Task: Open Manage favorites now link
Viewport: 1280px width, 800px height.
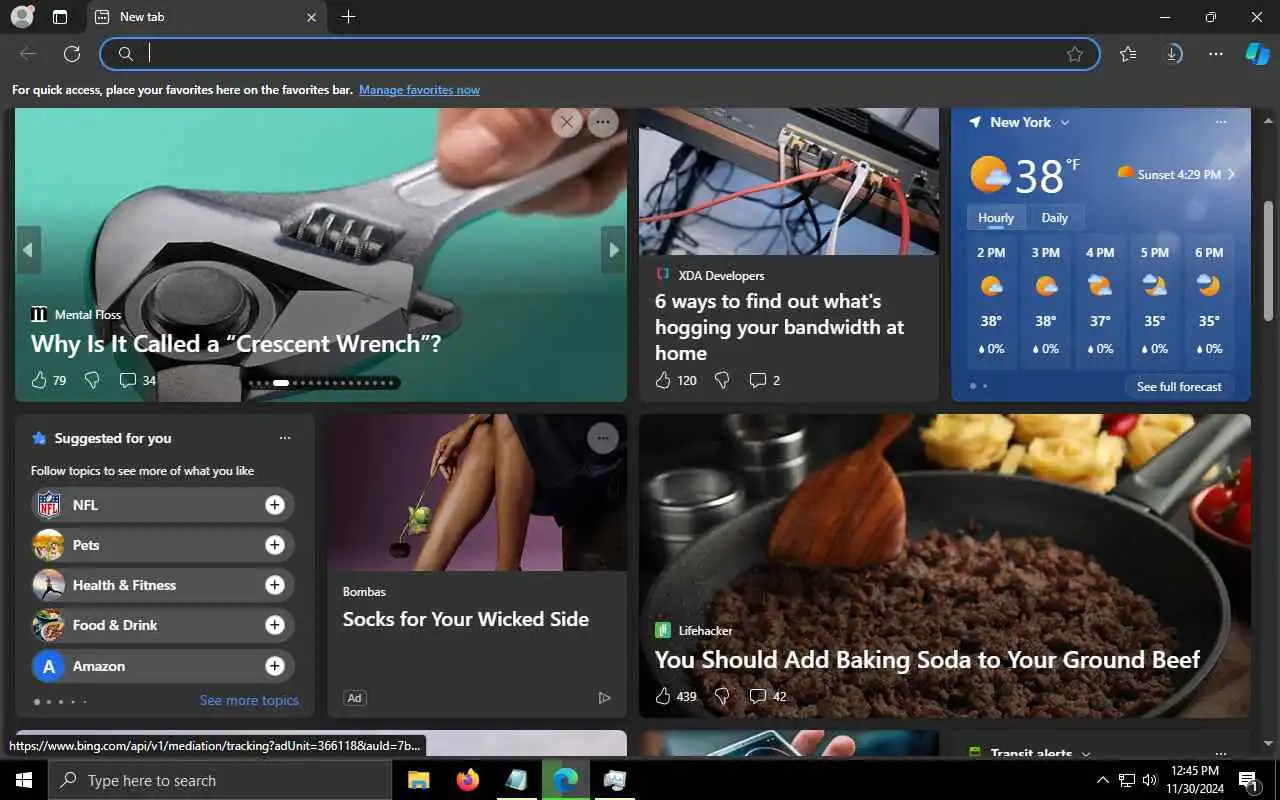Action: [419, 90]
